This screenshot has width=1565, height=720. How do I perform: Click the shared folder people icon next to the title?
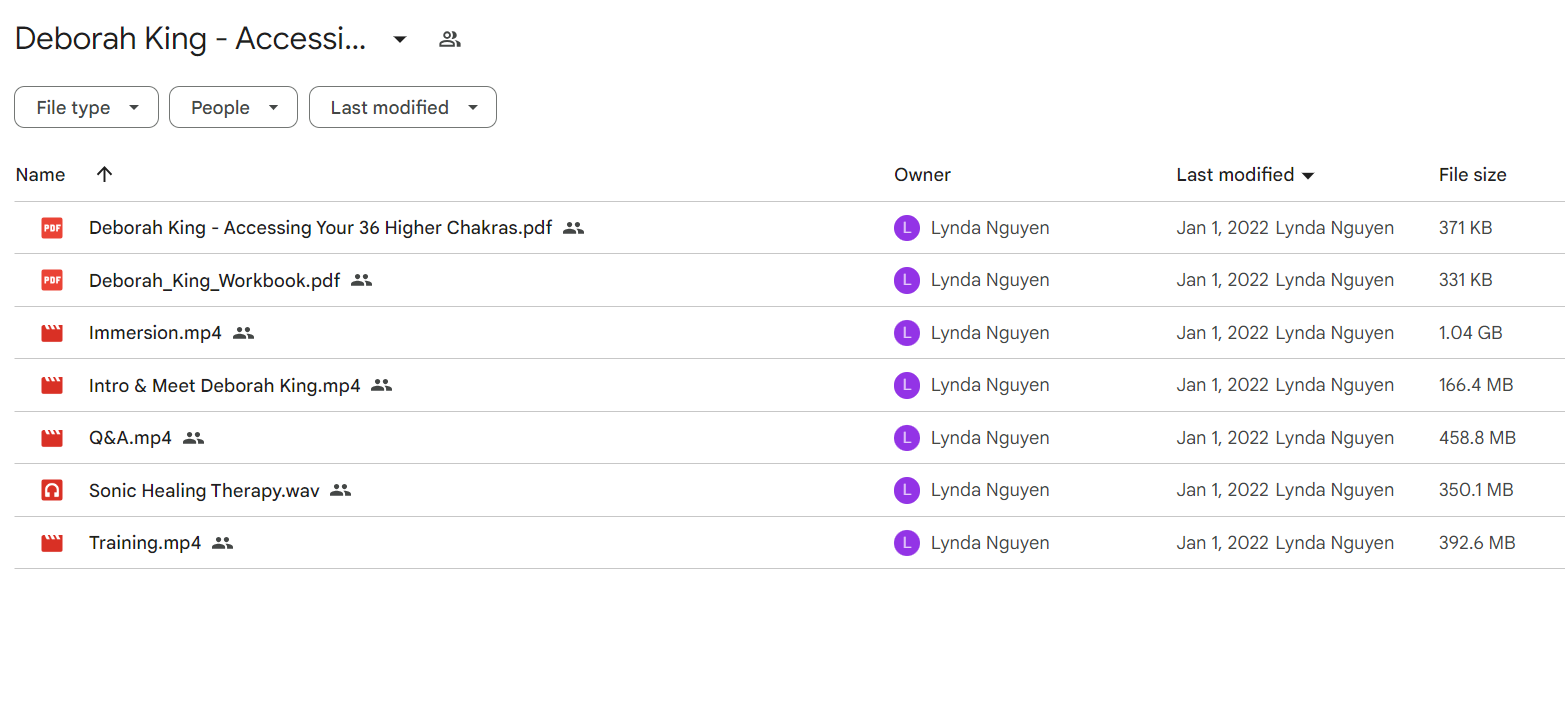point(450,40)
